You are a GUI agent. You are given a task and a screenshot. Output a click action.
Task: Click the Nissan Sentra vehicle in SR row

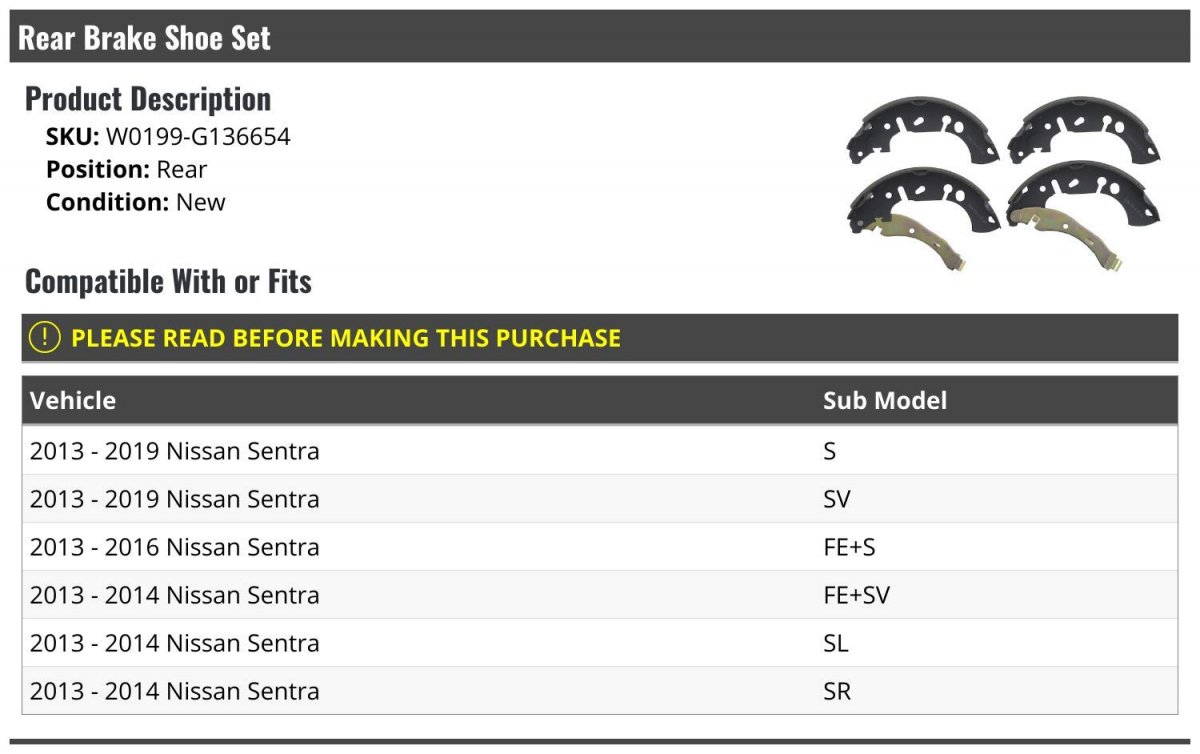243,691
